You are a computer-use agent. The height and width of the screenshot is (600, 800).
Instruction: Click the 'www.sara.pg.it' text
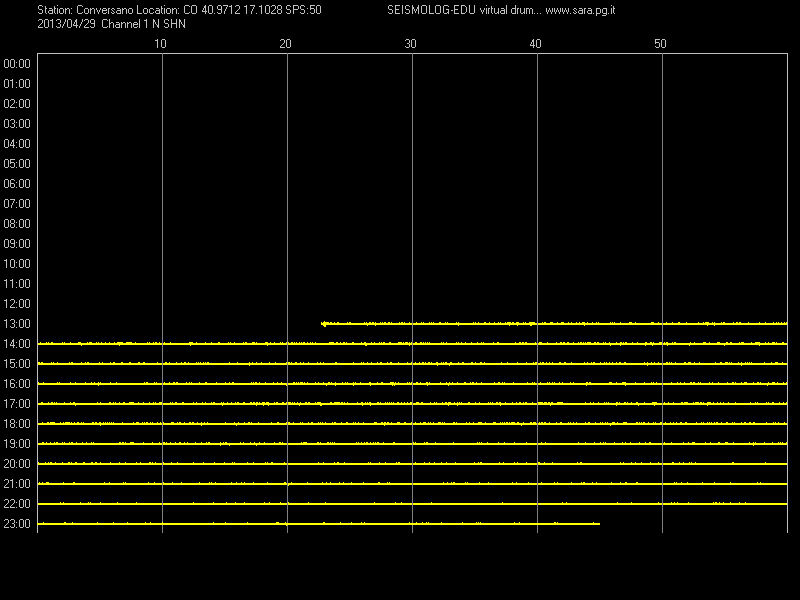(580, 10)
